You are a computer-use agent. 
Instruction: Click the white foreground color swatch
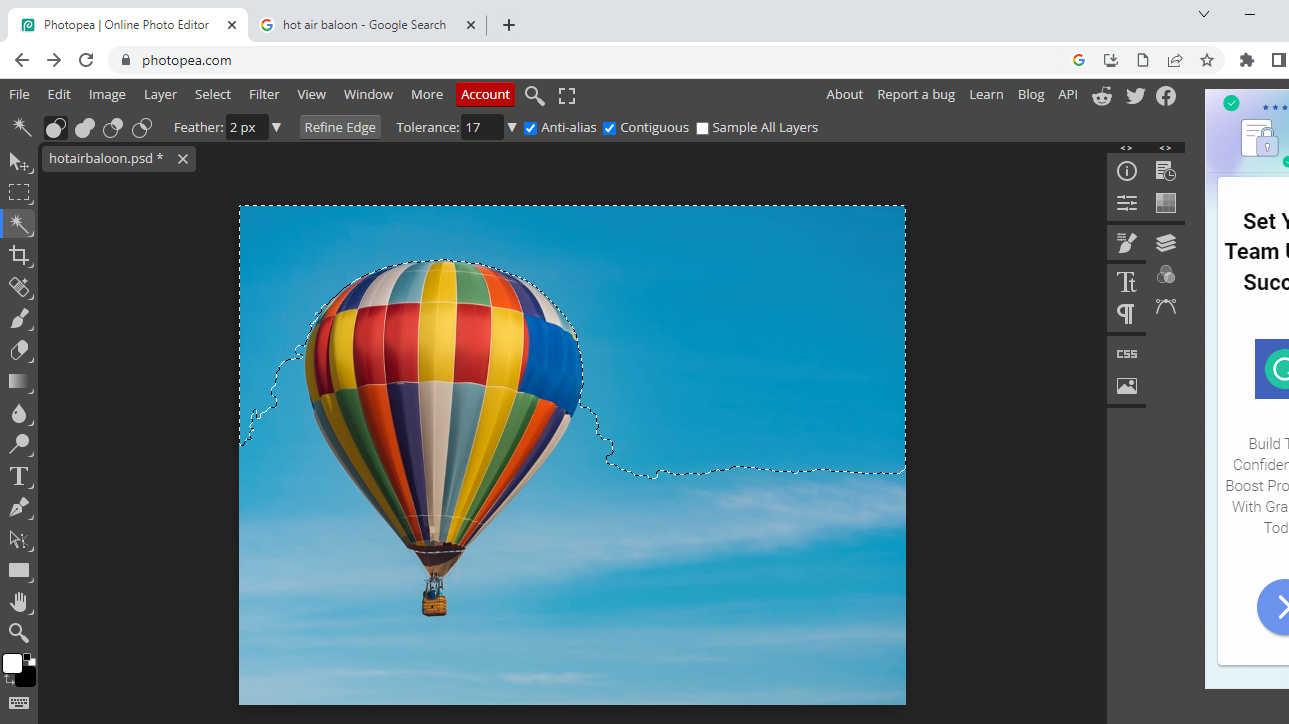coord(12,664)
